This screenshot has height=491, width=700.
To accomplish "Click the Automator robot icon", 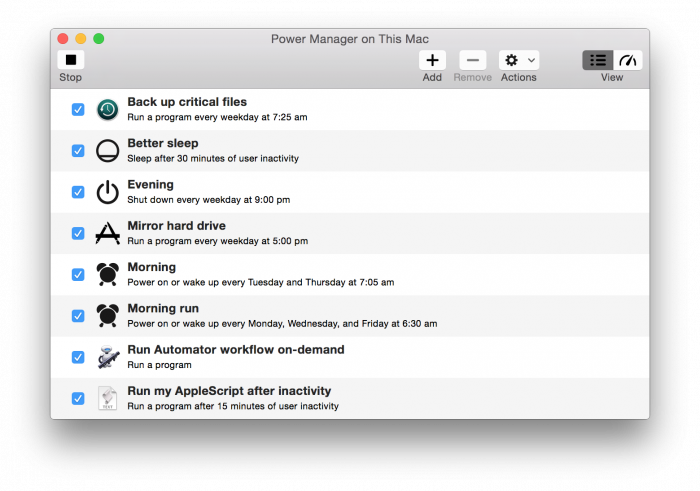I will [107, 357].
